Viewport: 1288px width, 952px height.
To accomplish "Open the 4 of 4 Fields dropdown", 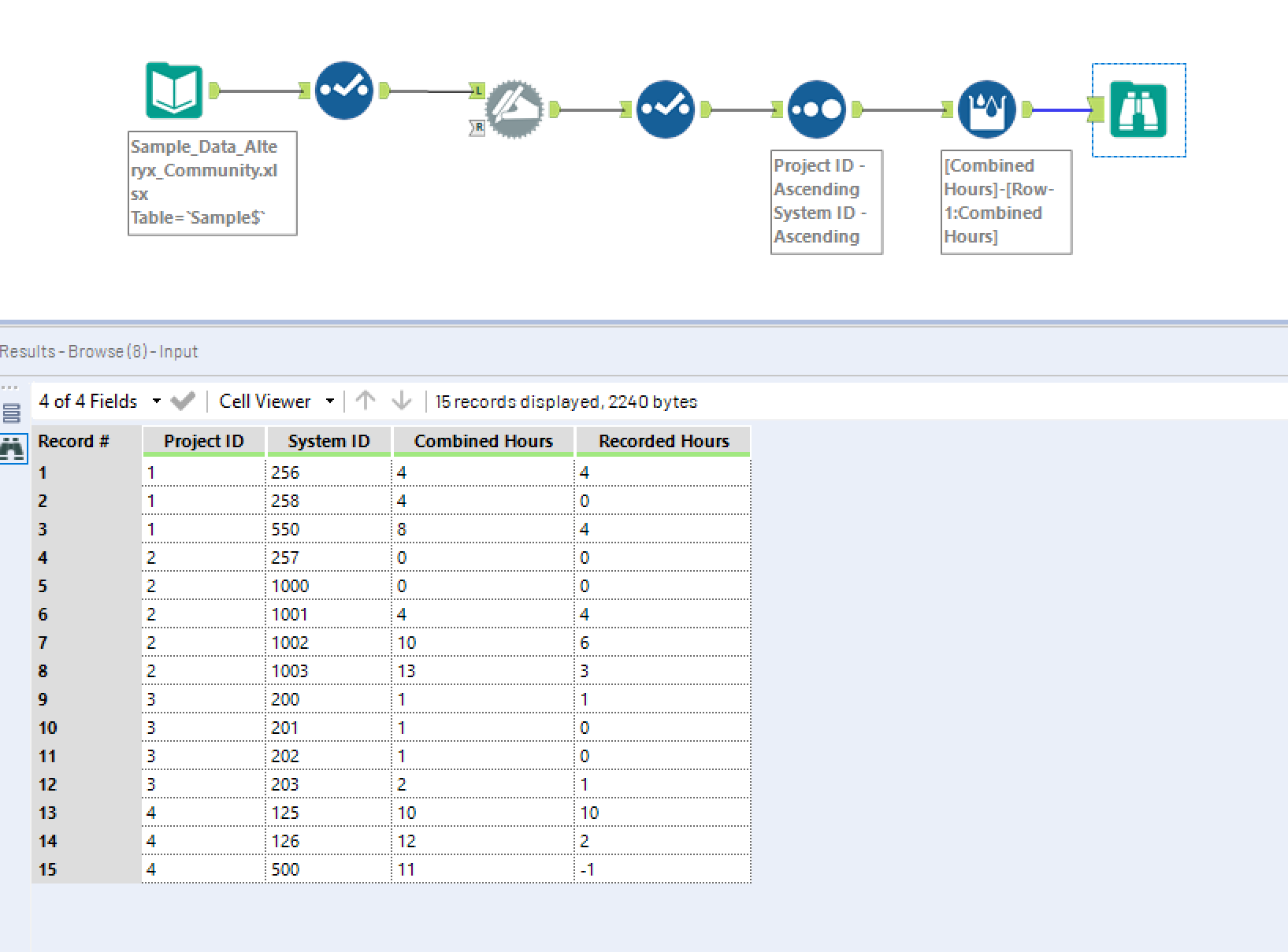I will 156,401.
